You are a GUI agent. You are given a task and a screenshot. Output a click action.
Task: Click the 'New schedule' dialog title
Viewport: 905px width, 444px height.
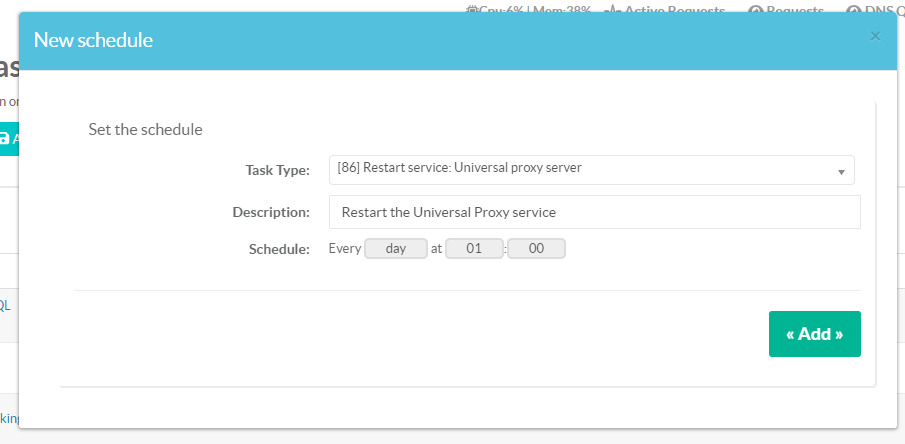pyautogui.click(x=93, y=40)
